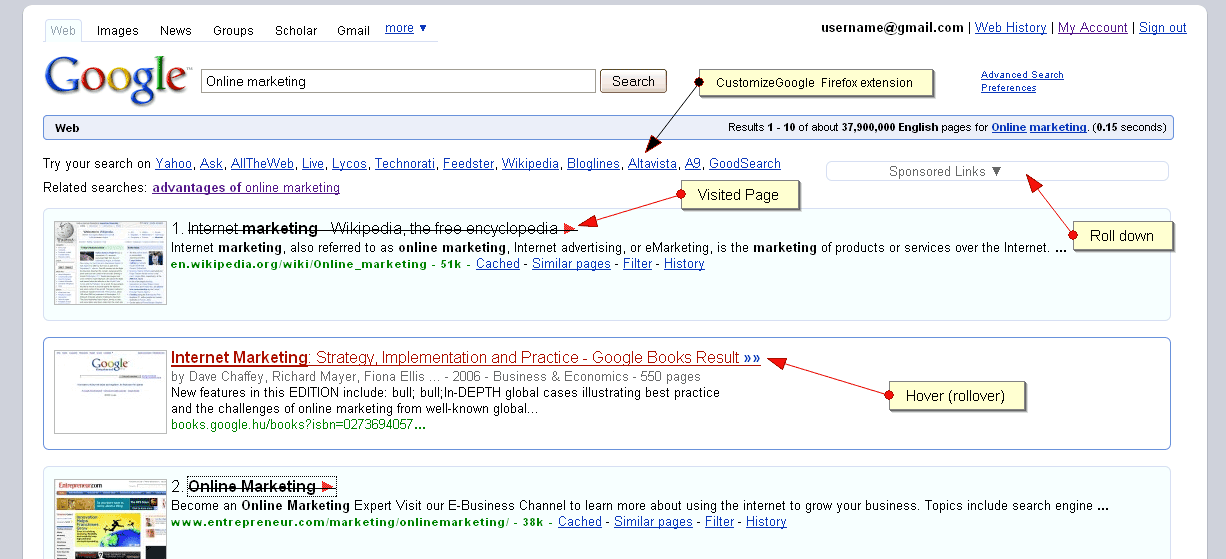The image size is (1226, 559).
Task: Open History link for the entrepreneur.com result
Action: tap(766, 522)
